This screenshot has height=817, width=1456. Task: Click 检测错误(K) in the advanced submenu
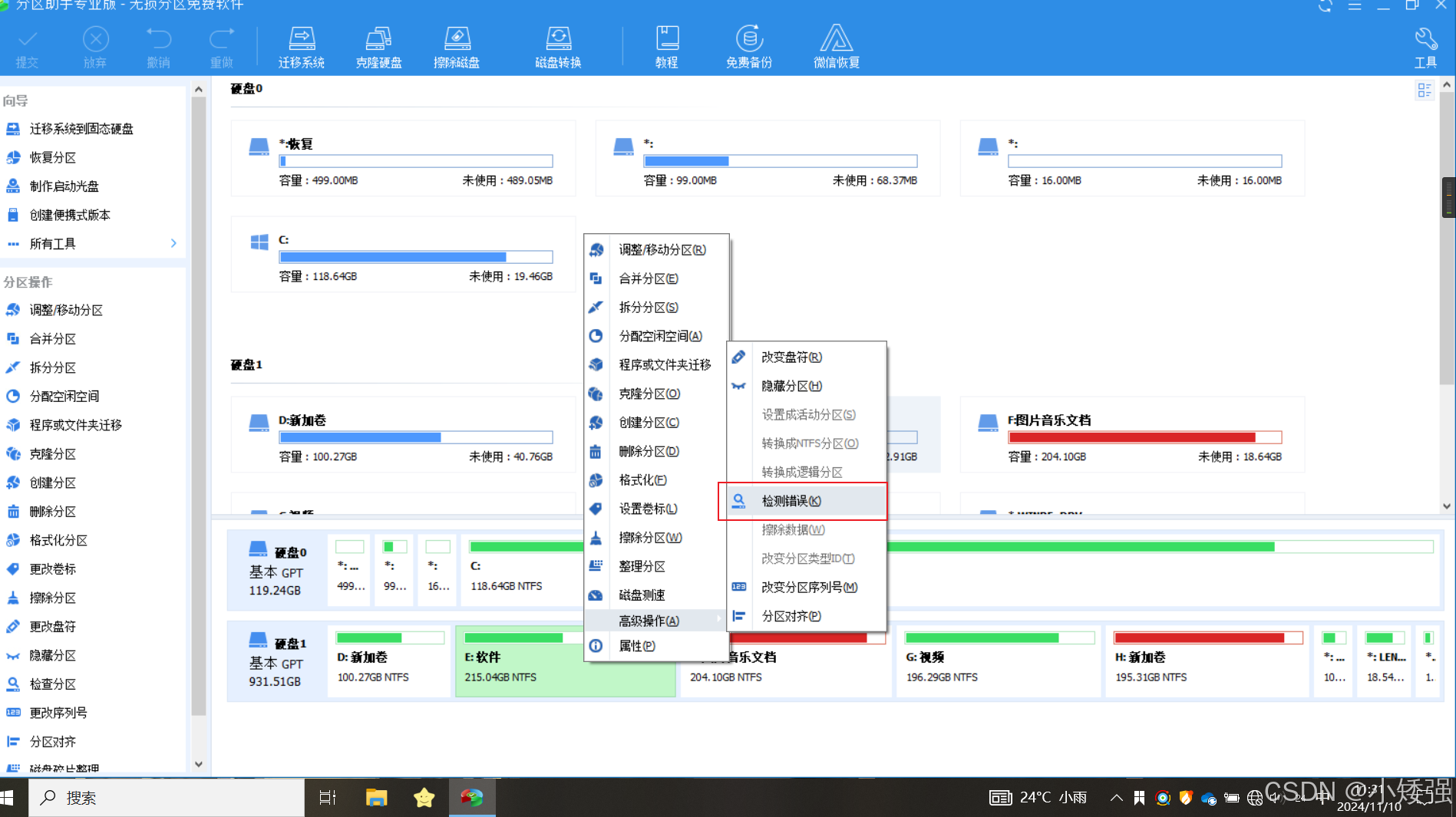pyautogui.click(x=807, y=501)
